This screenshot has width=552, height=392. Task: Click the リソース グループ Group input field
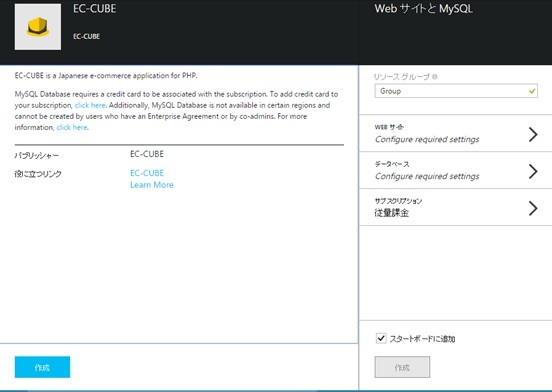[456, 91]
